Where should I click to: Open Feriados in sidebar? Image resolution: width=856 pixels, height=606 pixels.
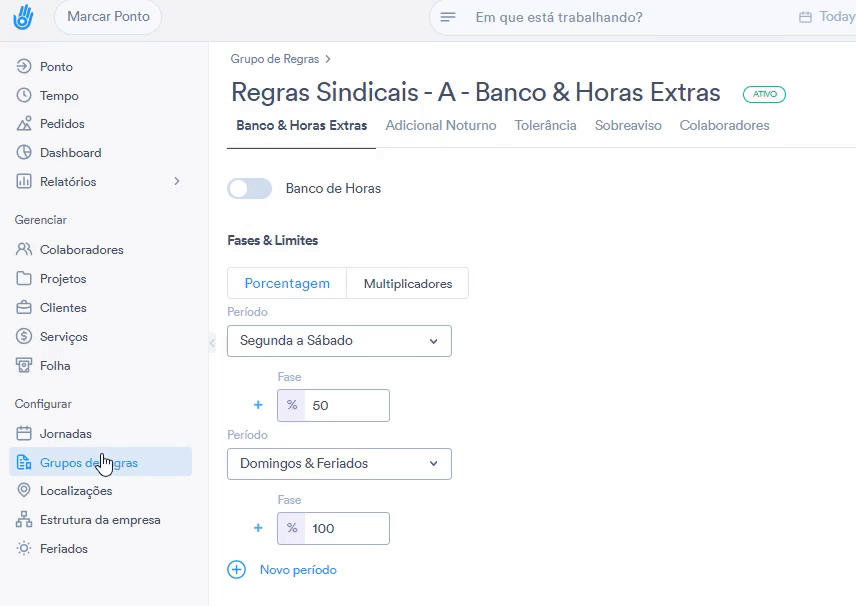coord(64,549)
